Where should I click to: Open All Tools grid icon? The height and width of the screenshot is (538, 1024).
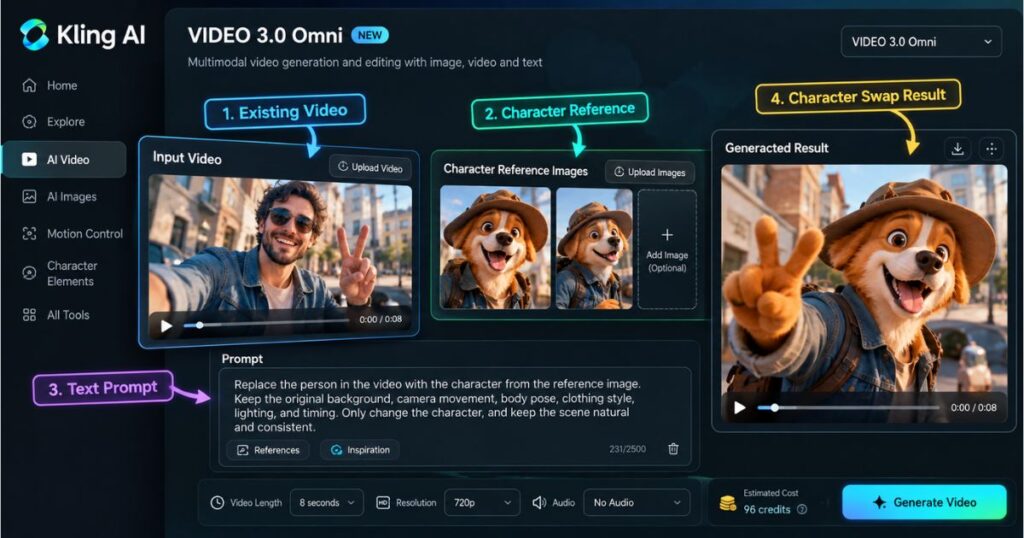pos(29,315)
